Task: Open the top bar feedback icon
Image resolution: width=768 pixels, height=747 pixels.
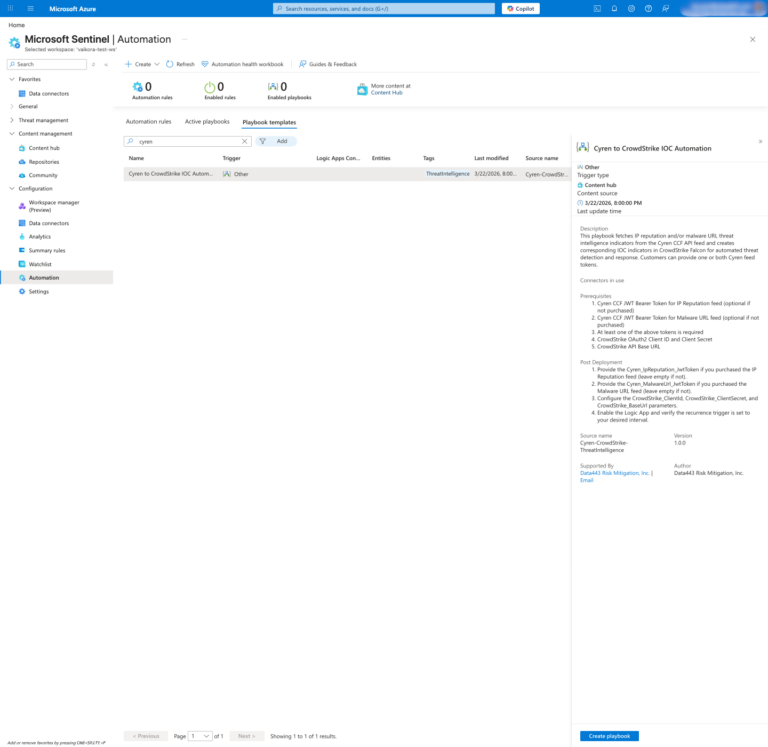Action: pyautogui.click(x=666, y=8)
